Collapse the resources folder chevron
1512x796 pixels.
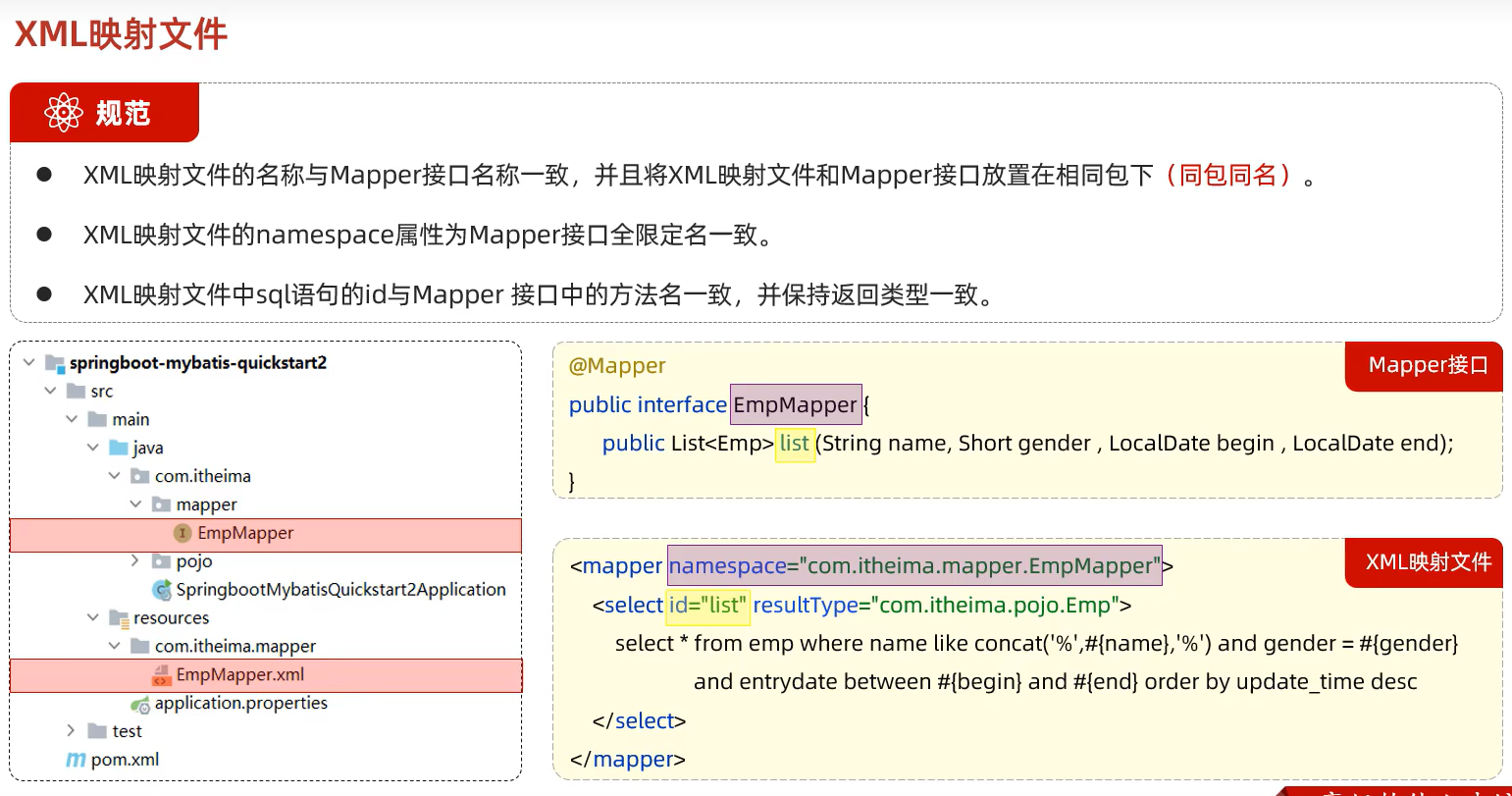point(93,618)
